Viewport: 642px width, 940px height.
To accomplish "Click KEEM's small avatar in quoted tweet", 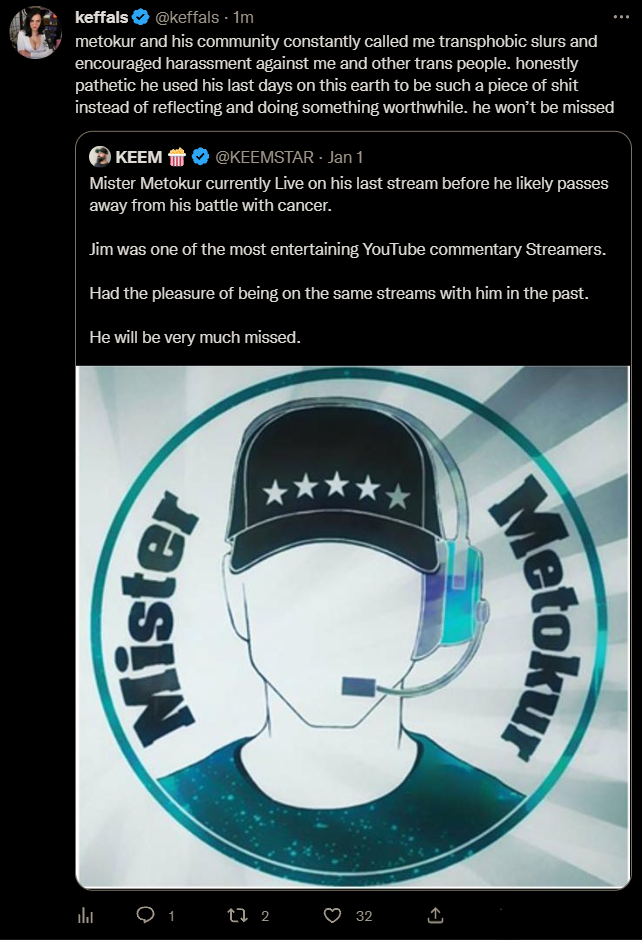I will coord(100,156).
